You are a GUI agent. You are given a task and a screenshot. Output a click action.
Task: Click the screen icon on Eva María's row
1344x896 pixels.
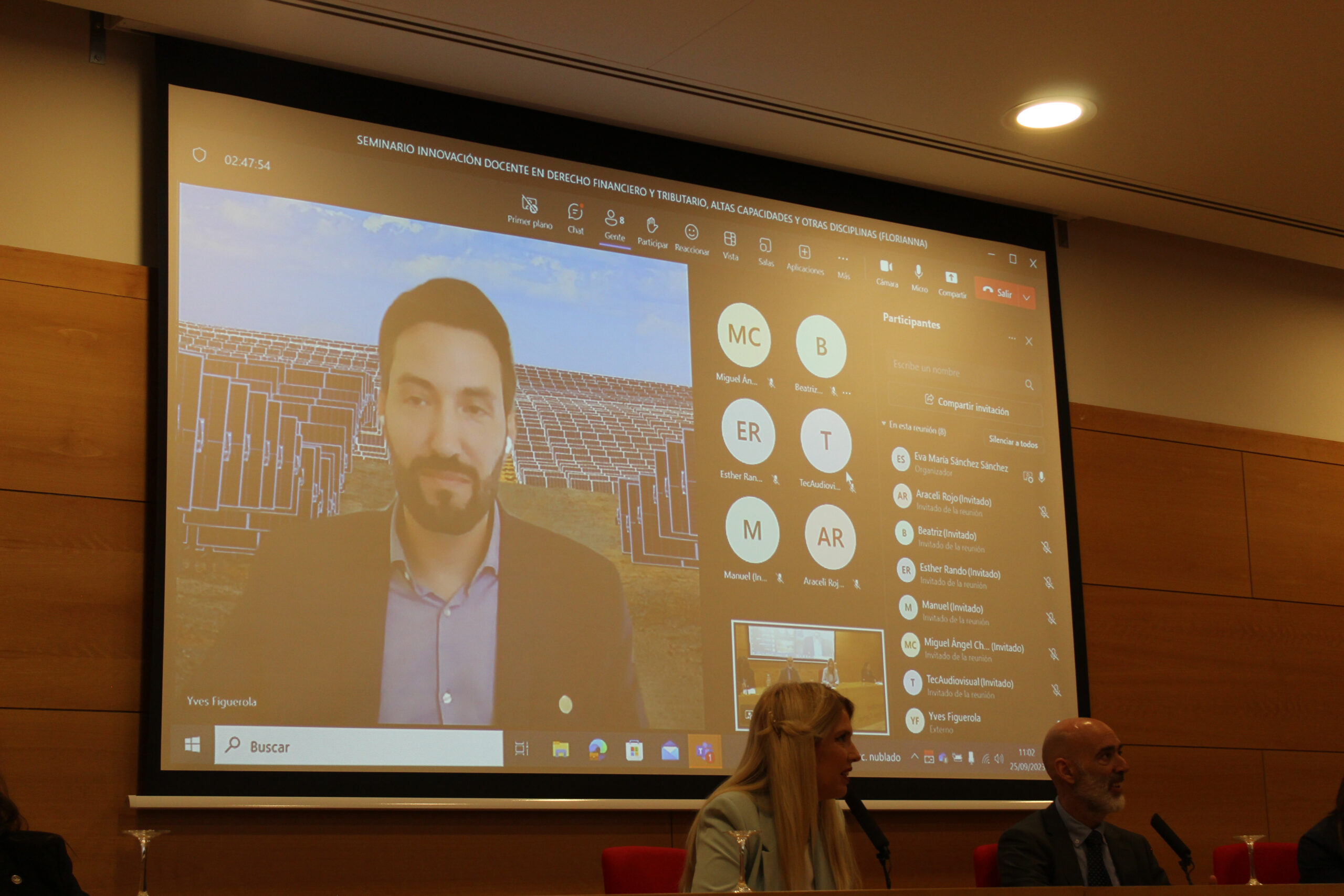click(x=1027, y=476)
